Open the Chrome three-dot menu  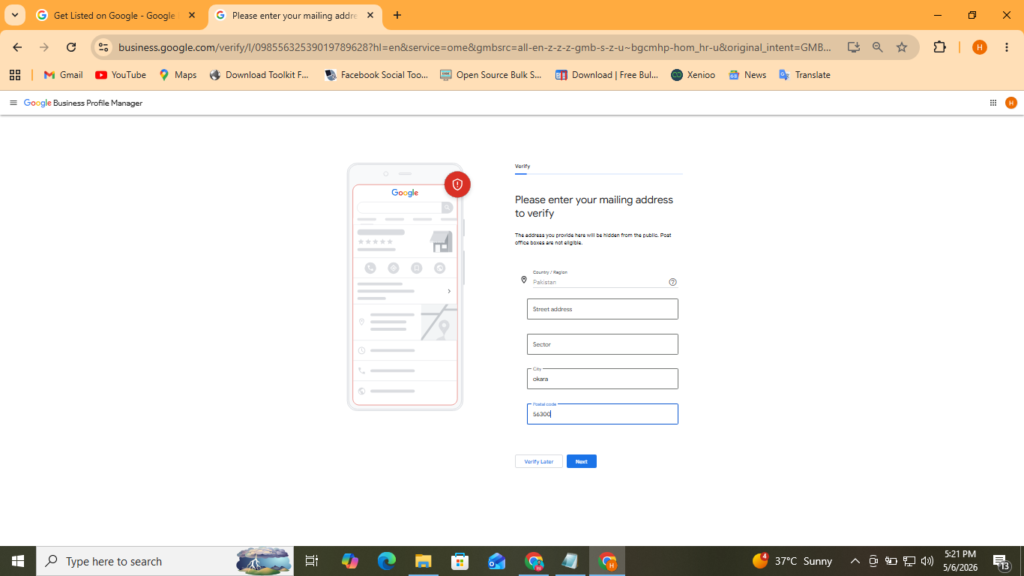1006,47
